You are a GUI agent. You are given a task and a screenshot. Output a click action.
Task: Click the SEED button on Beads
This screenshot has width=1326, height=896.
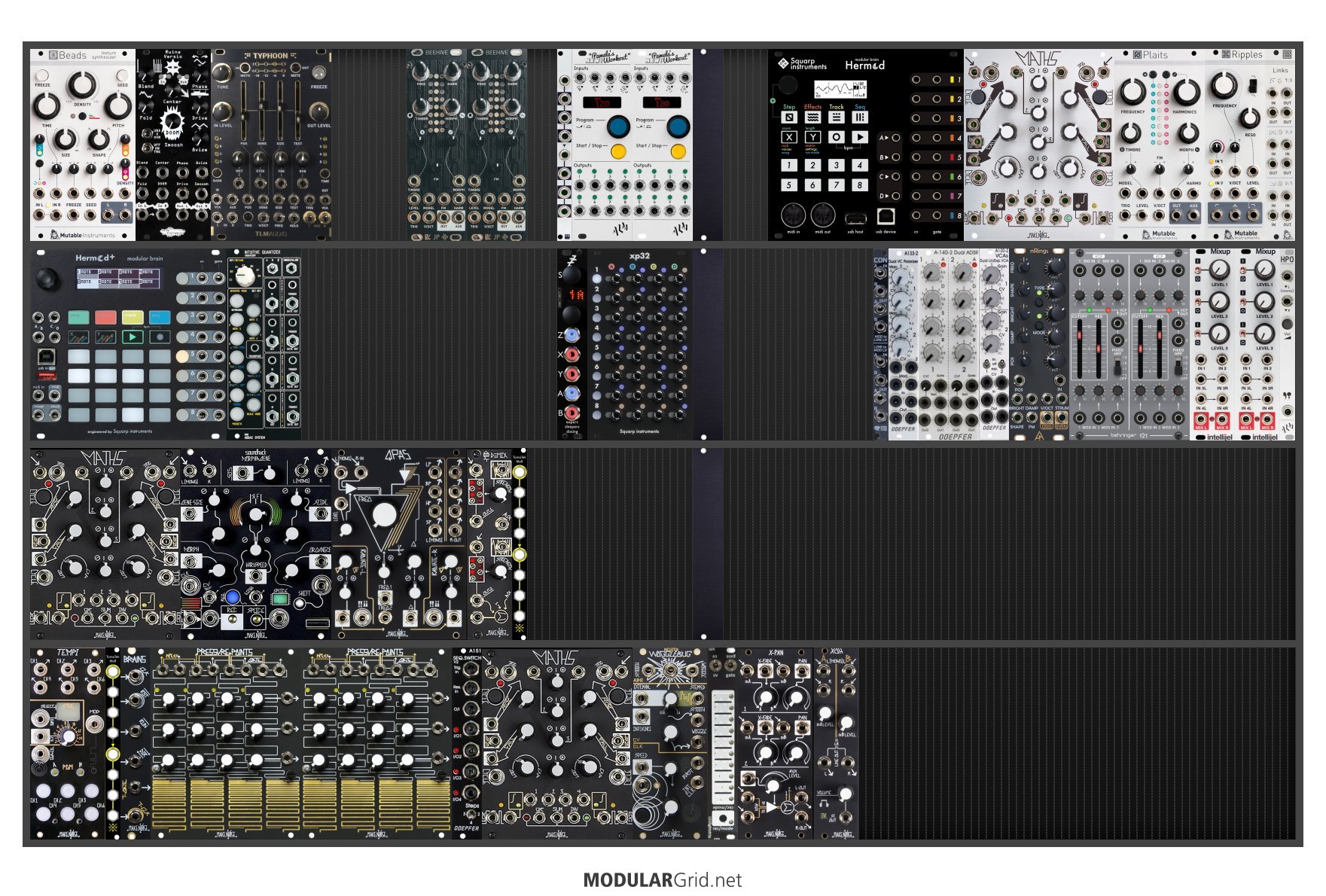tap(123, 75)
